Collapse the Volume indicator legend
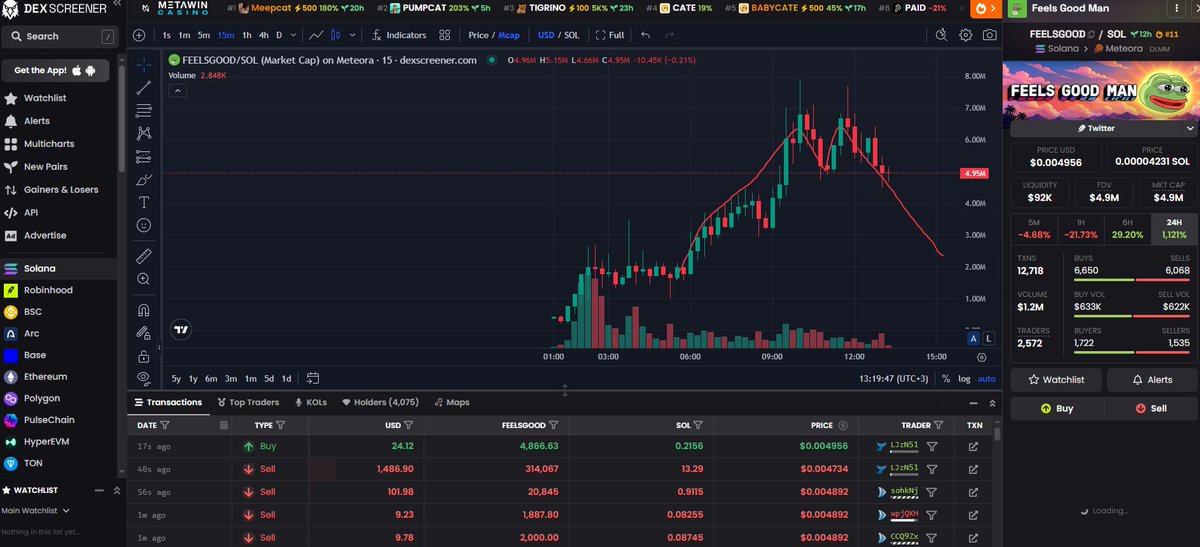The height and width of the screenshot is (547, 1200). (x=177, y=90)
